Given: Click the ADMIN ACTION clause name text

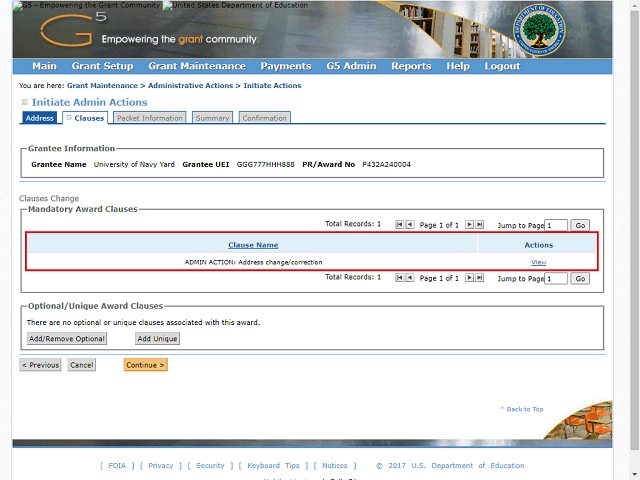Looking at the screenshot, I should coord(253,262).
